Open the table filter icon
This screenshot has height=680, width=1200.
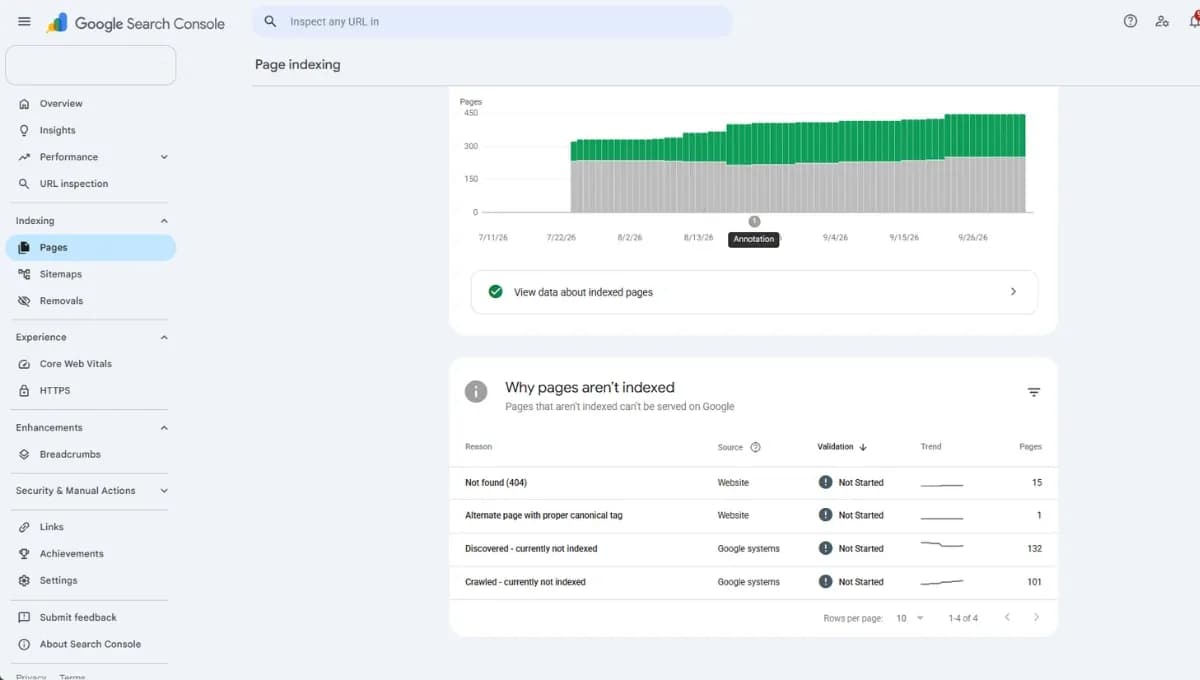[x=1034, y=392]
